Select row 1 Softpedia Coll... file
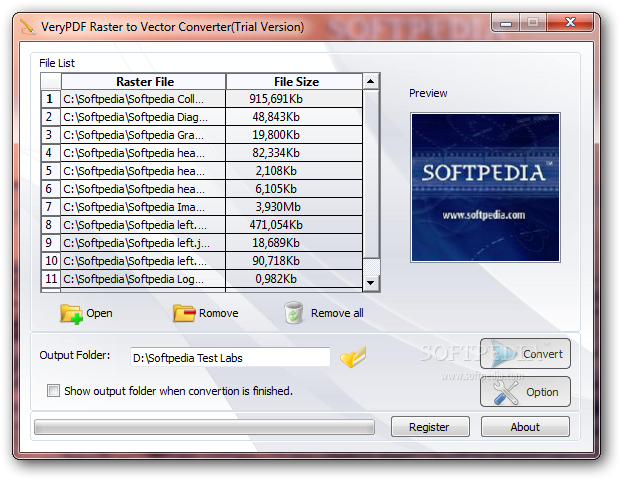The image size is (621, 480). (143, 99)
